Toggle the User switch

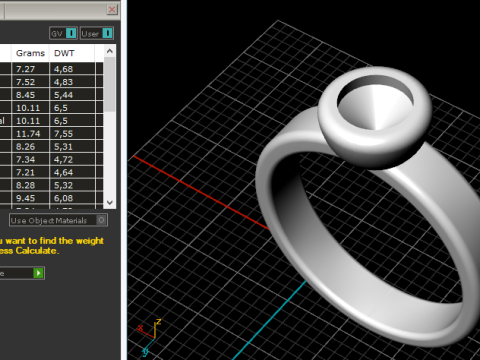pos(97,33)
